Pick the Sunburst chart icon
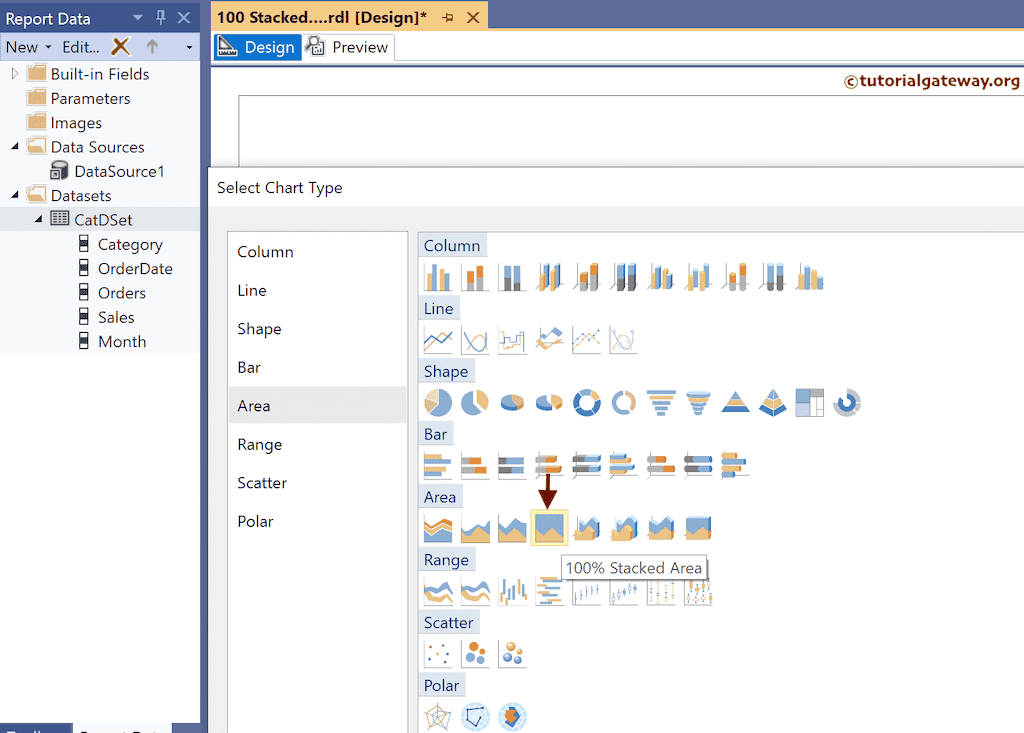 pyautogui.click(x=847, y=402)
